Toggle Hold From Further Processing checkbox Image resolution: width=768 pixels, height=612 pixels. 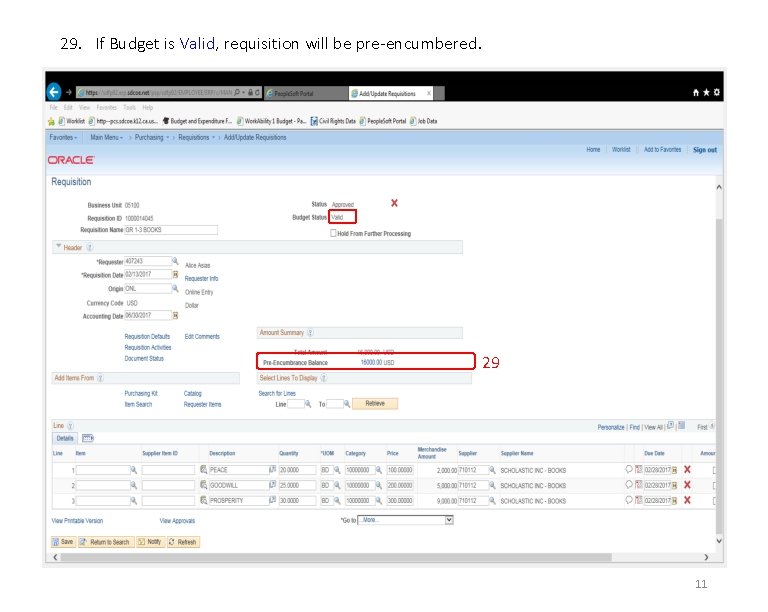333,233
